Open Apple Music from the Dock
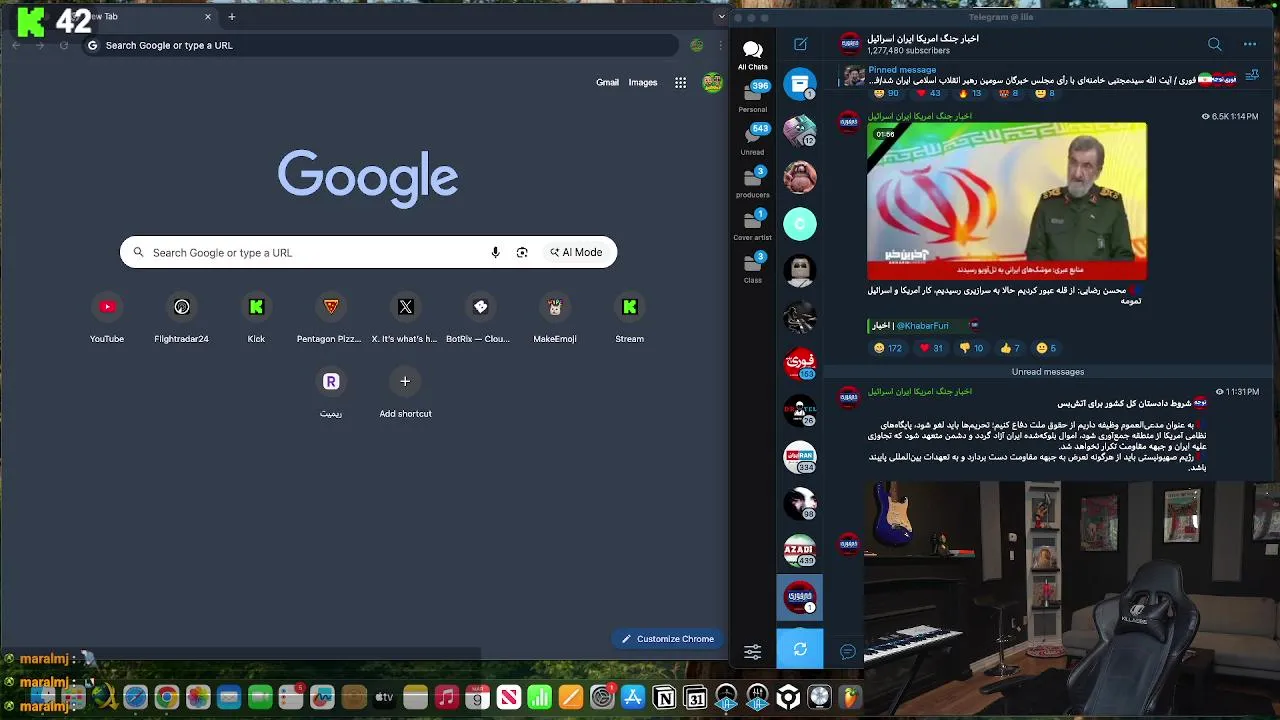 pos(446,698)
